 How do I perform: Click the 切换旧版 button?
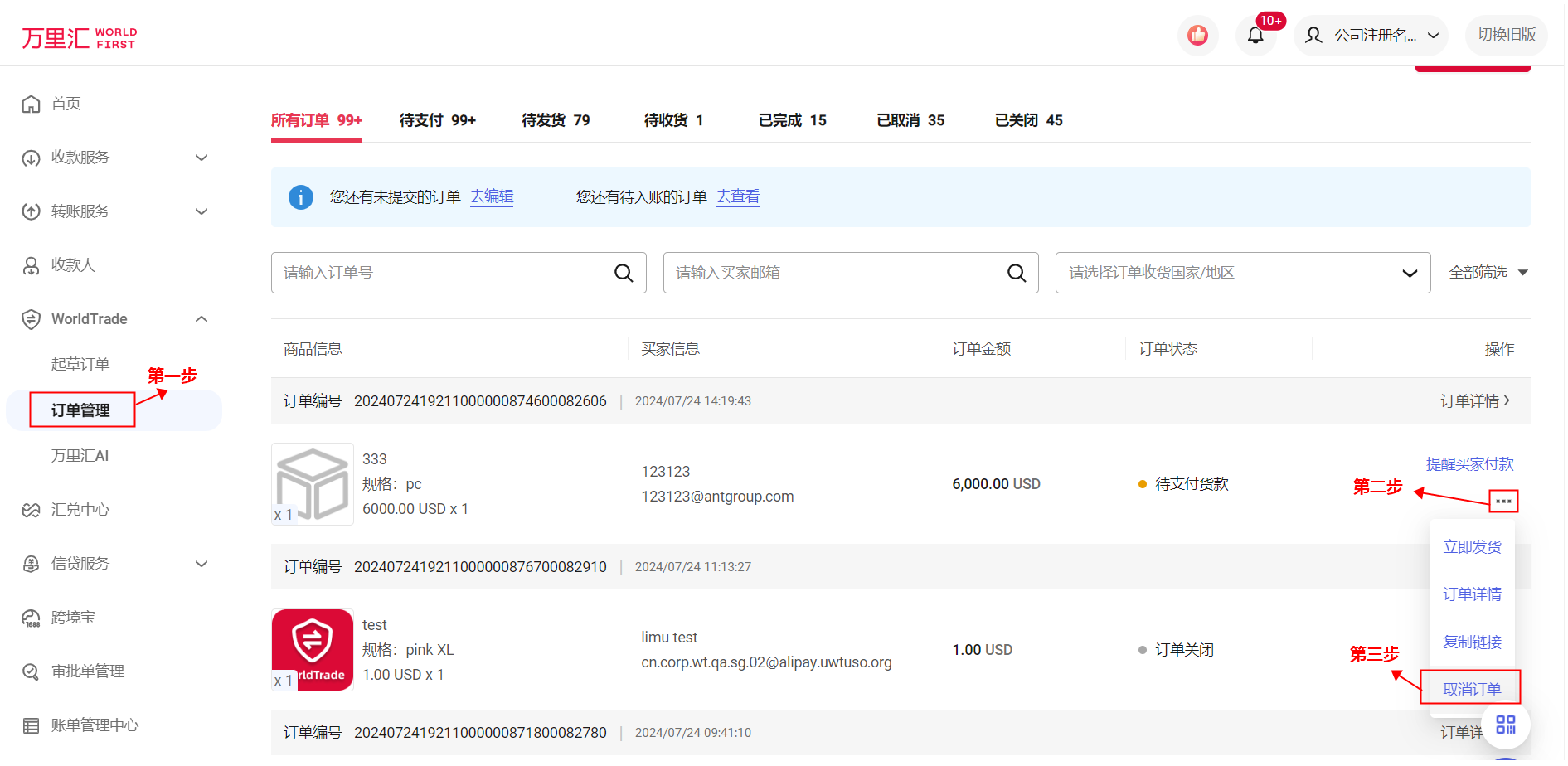[1508, 36]
